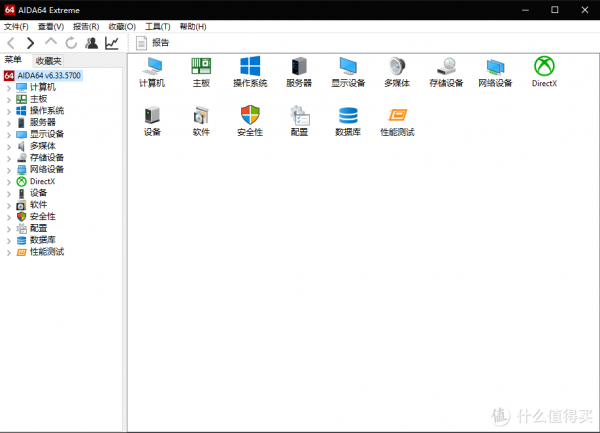Switch to the 收藏夹 tab

48,61
